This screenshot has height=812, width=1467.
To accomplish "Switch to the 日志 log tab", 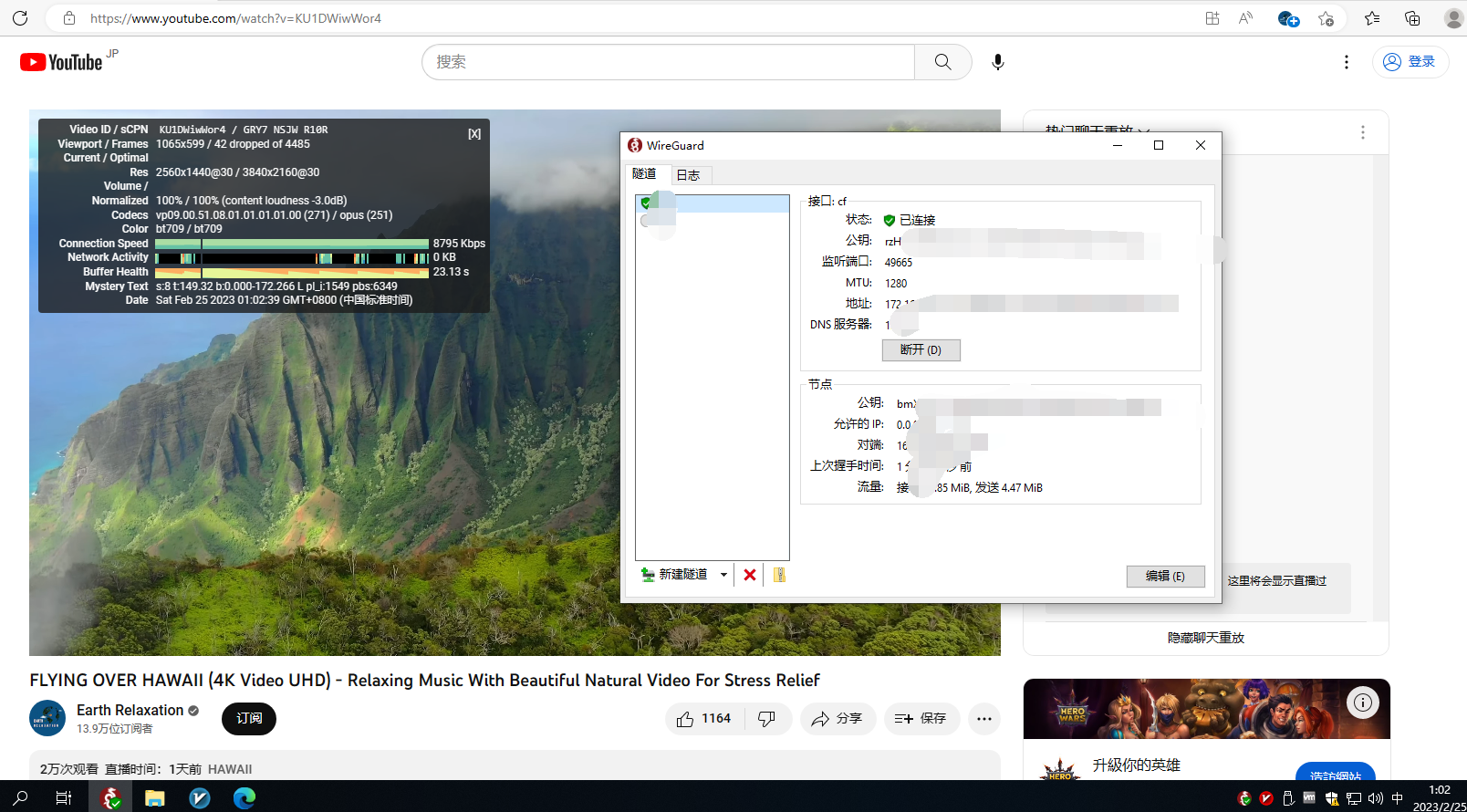I will (x=689, y=175).
